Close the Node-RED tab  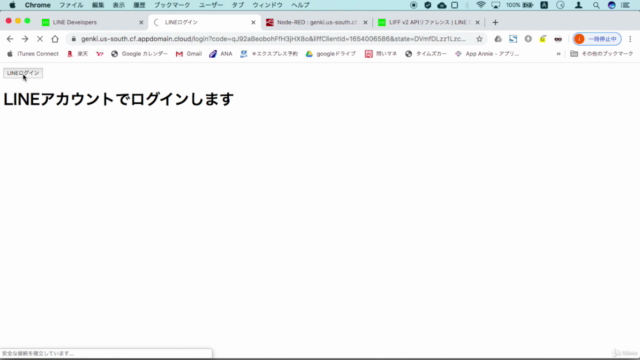[365, 22]
